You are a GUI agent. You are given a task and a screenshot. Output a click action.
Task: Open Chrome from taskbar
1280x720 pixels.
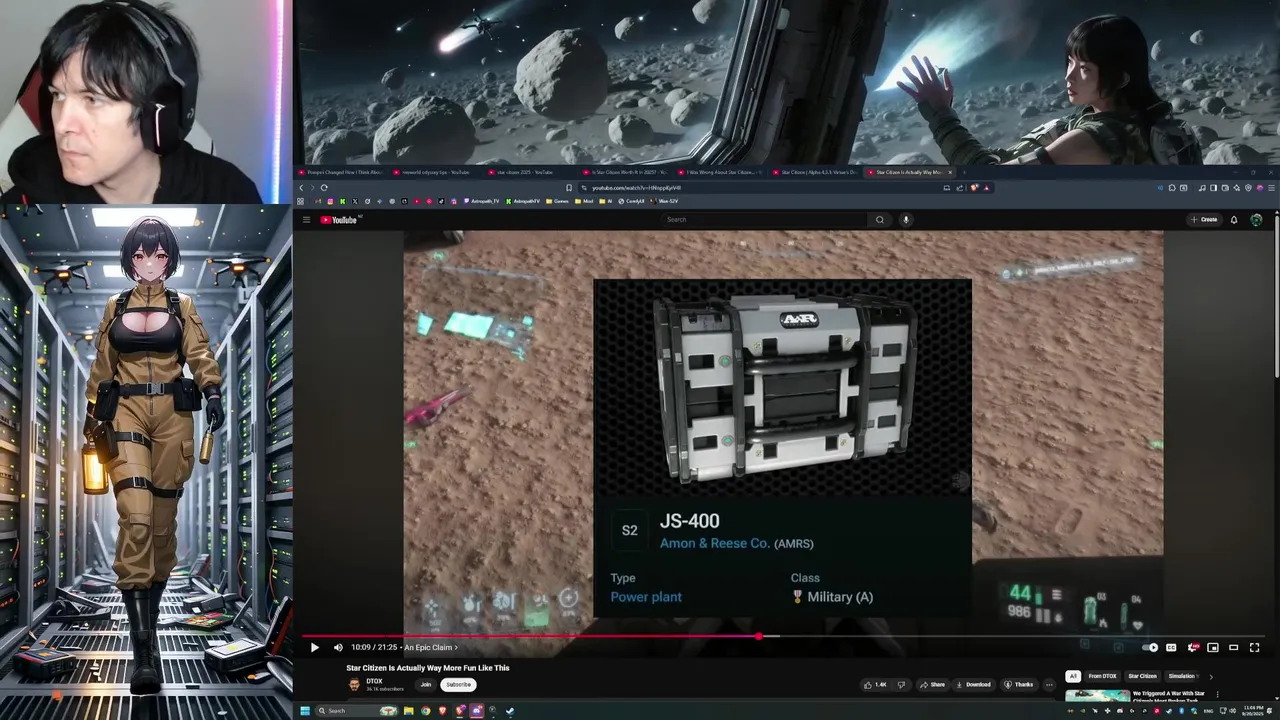point(425,711)
